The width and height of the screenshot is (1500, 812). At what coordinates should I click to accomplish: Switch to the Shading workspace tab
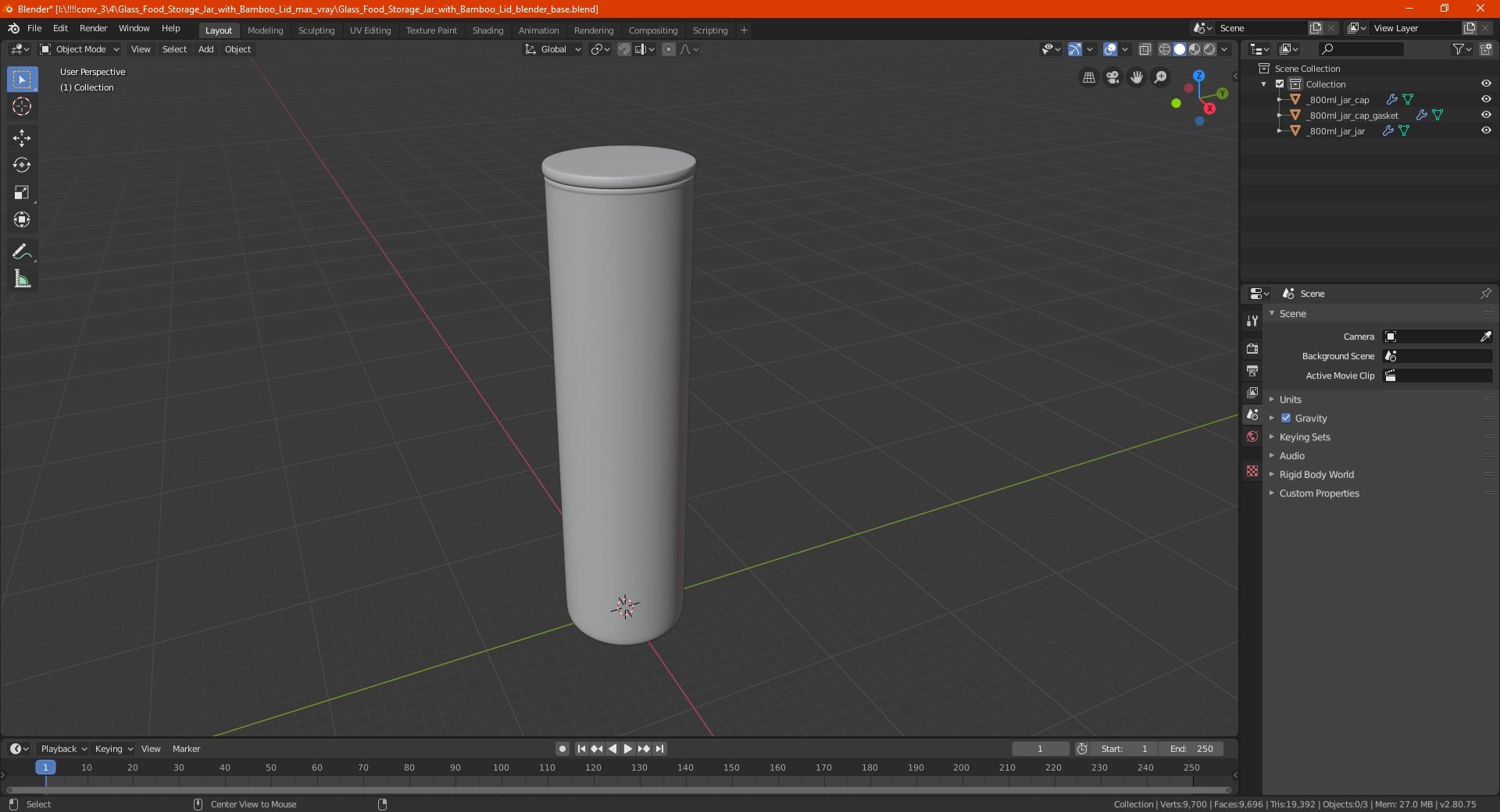(x=487, y=30)
